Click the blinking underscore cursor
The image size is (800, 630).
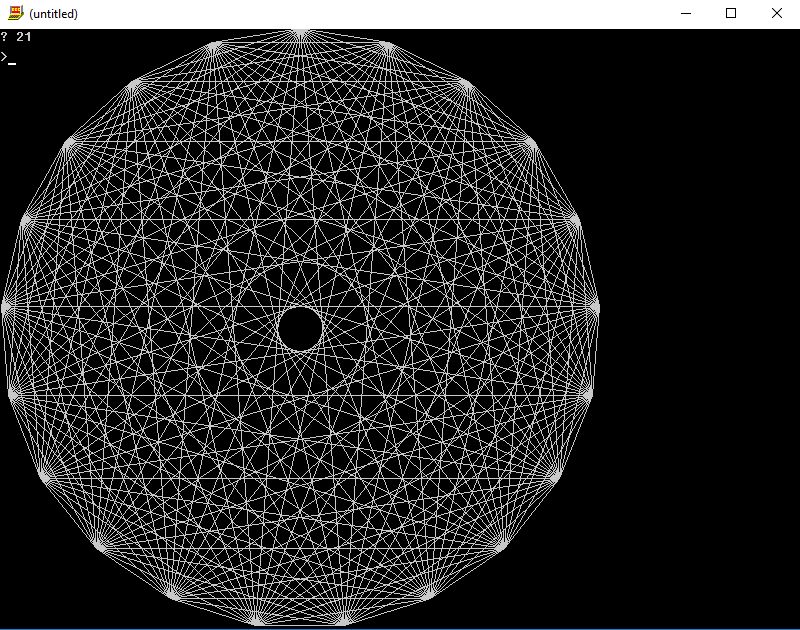[10, 62]
